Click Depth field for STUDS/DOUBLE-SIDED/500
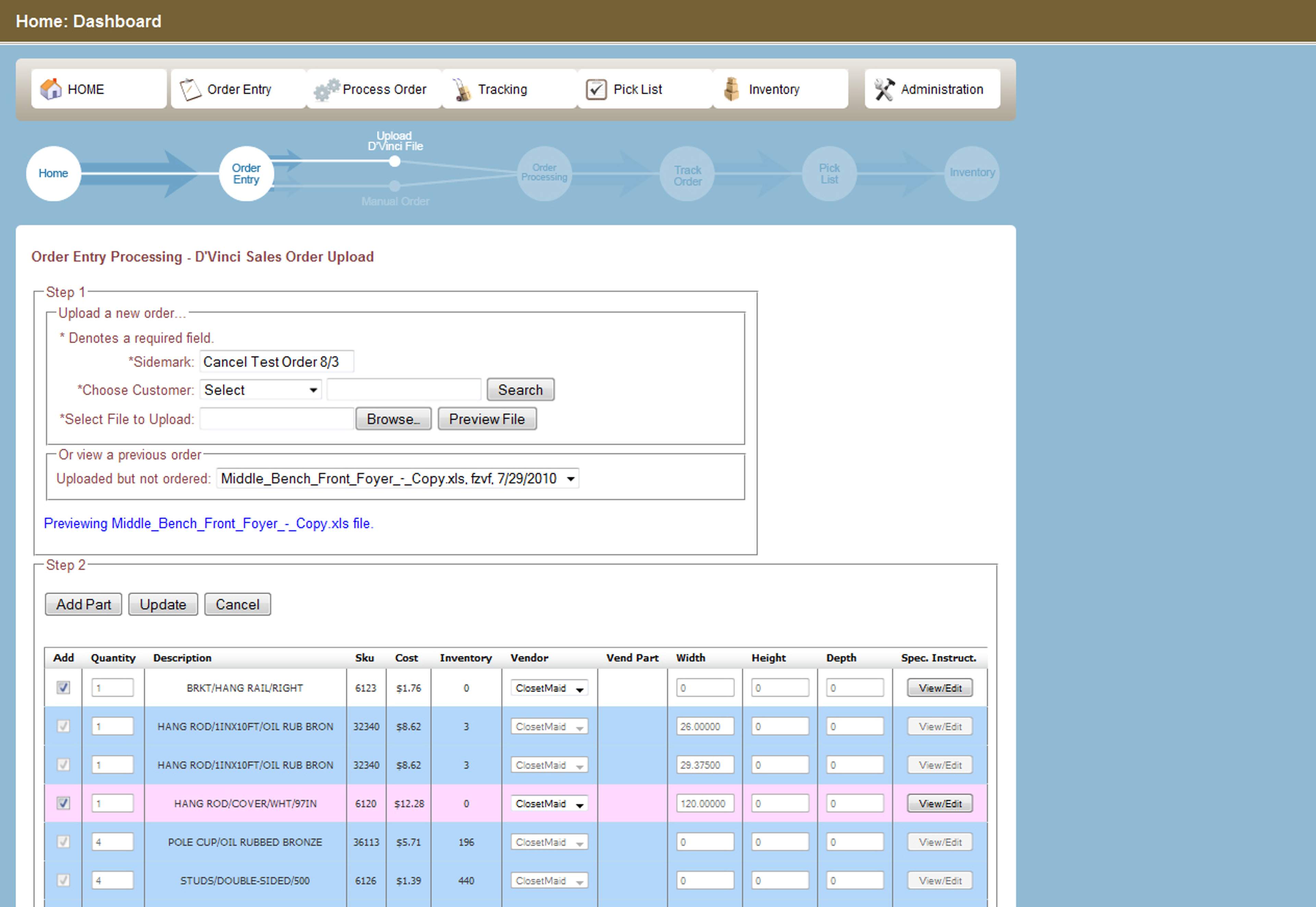Screen dimensions: 1316x907 [x=855, y=880]
